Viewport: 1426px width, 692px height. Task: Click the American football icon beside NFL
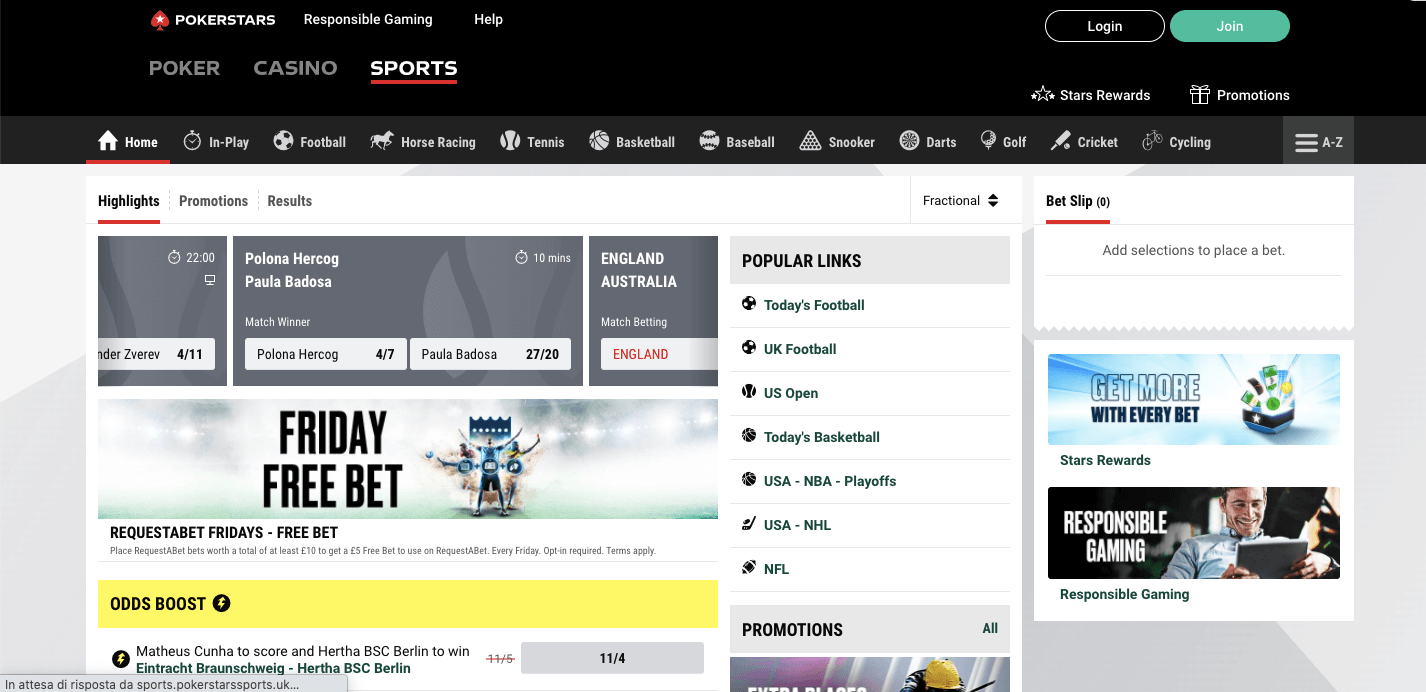749,568
